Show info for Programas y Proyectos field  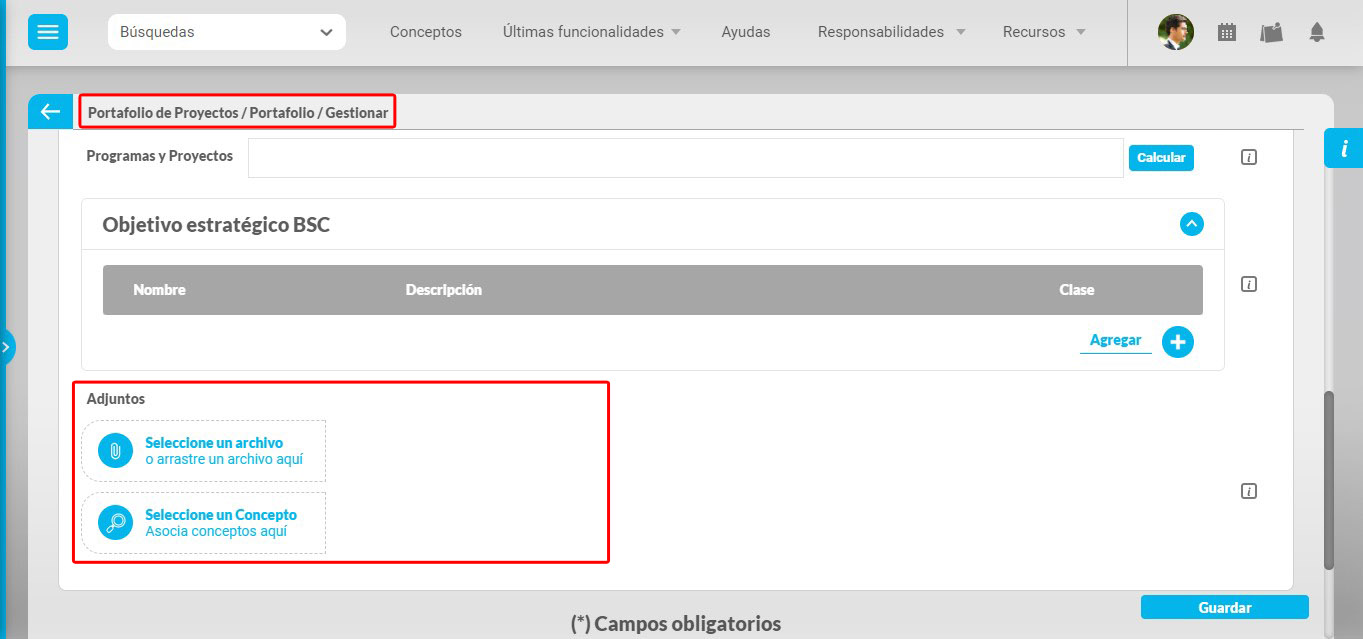[x=1248, y=157]
